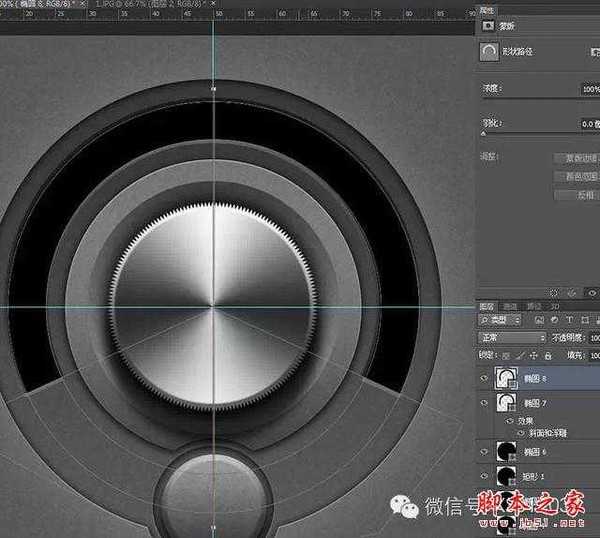The image size is (600, 538).
Task: Switch to the 通道 tab
Action: pos(508,306)
